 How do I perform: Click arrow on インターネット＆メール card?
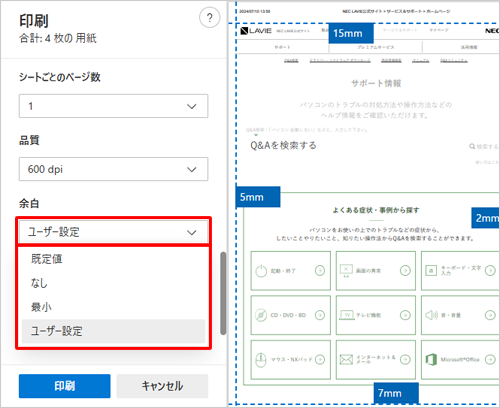(x=405, y=359)
